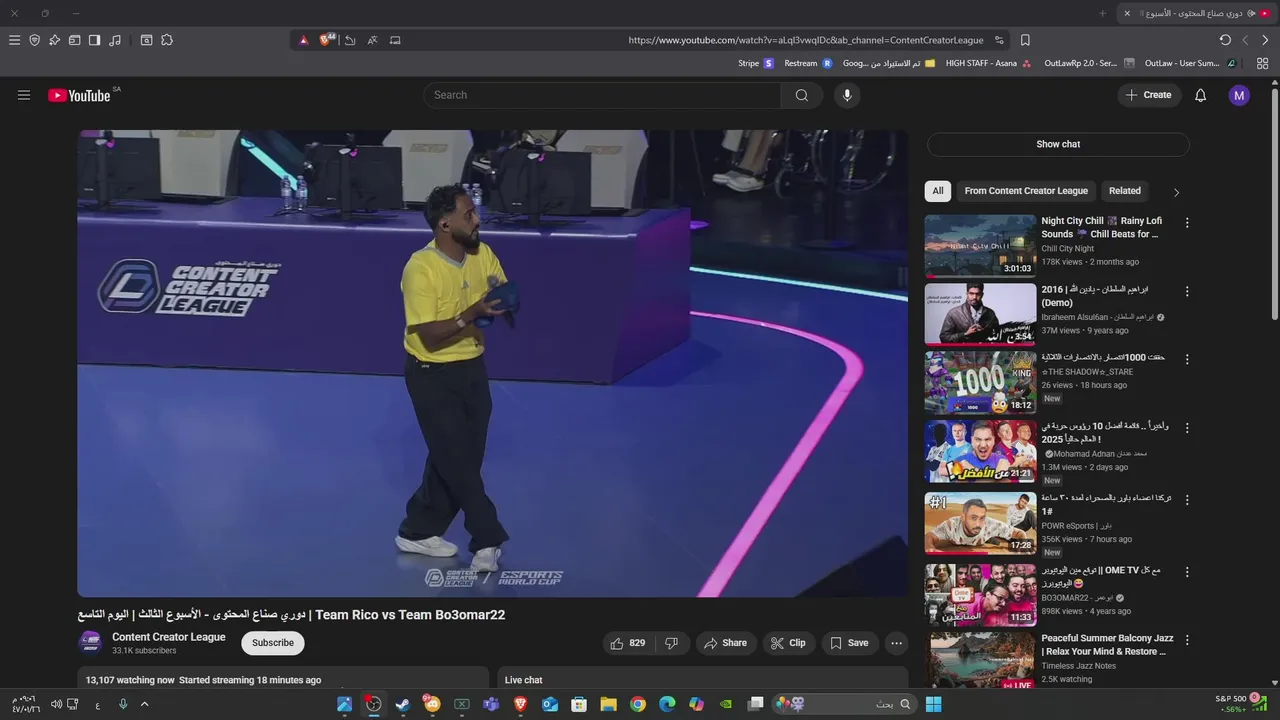The height and width of the screenshot is (720, 1280).
Task: Save the video to a playlist
Action: (x=849, y=643)
